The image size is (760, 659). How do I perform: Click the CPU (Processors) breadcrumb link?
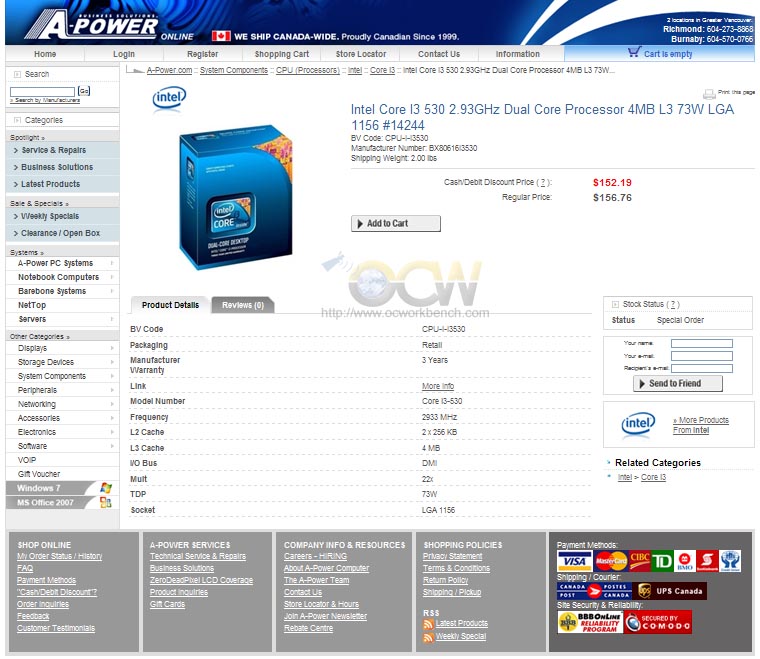point(308,70)
